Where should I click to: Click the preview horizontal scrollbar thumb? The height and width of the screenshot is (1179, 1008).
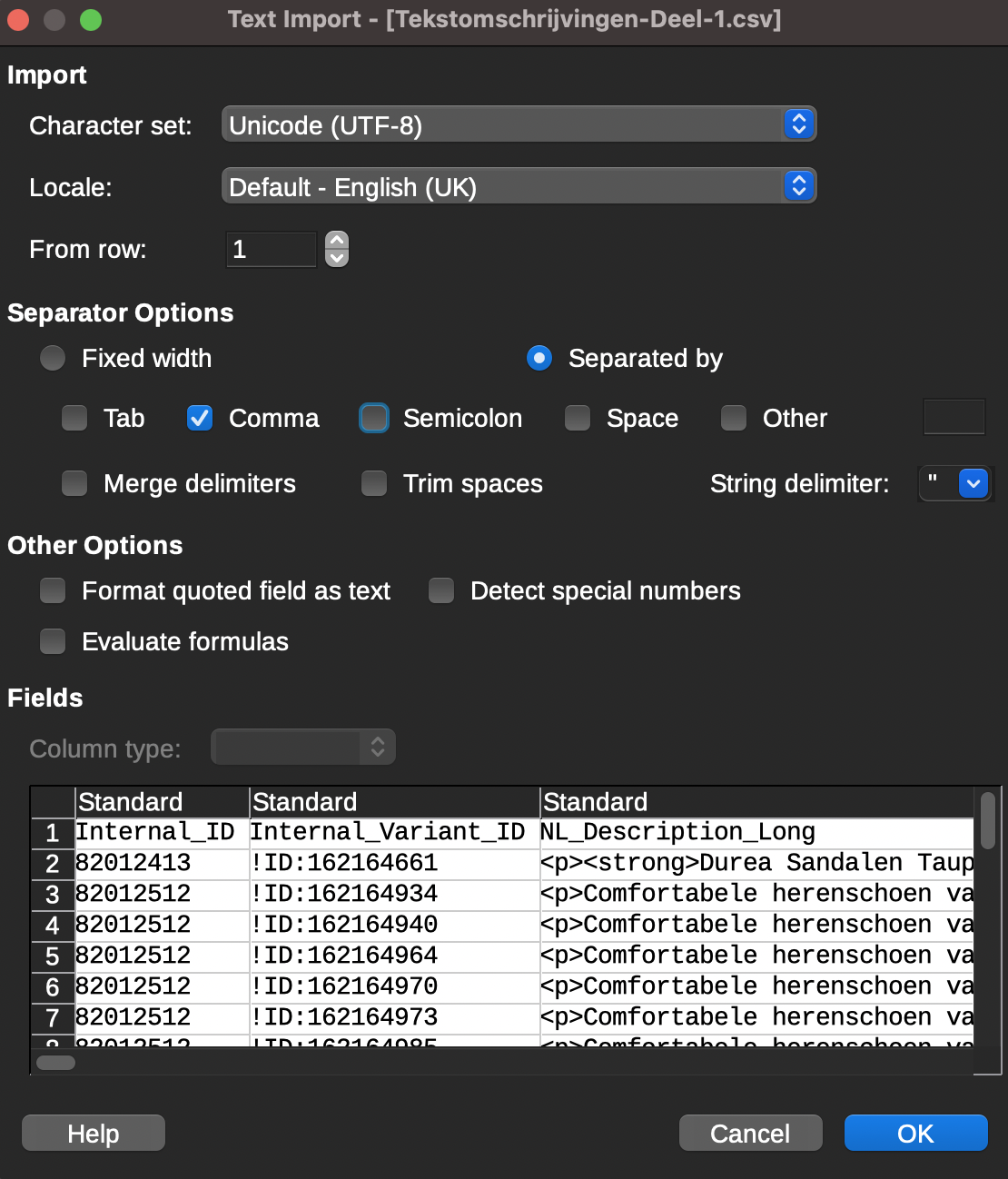56,1063
